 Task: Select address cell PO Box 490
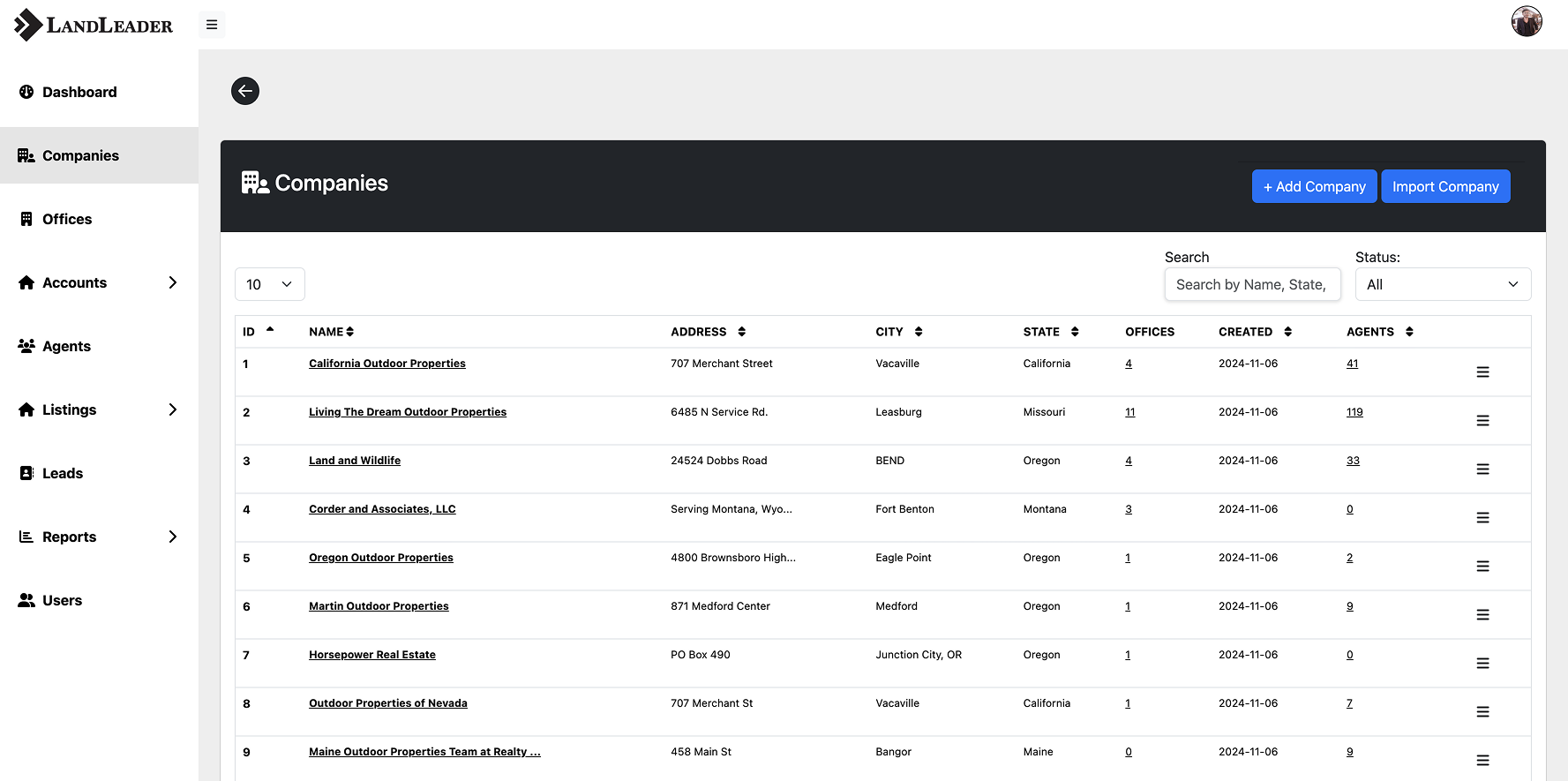[701, 655]
